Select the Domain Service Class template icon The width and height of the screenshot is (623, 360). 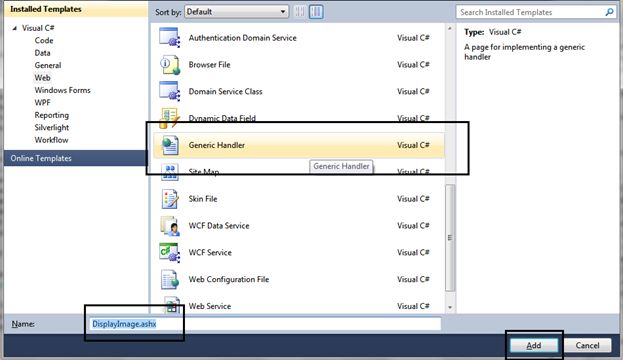[x=170, y=91]
